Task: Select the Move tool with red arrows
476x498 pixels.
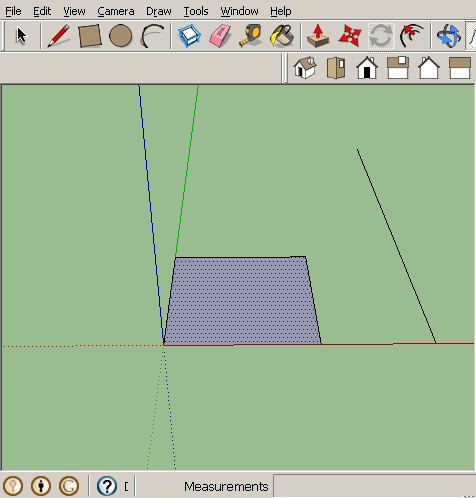Action: 350,36
